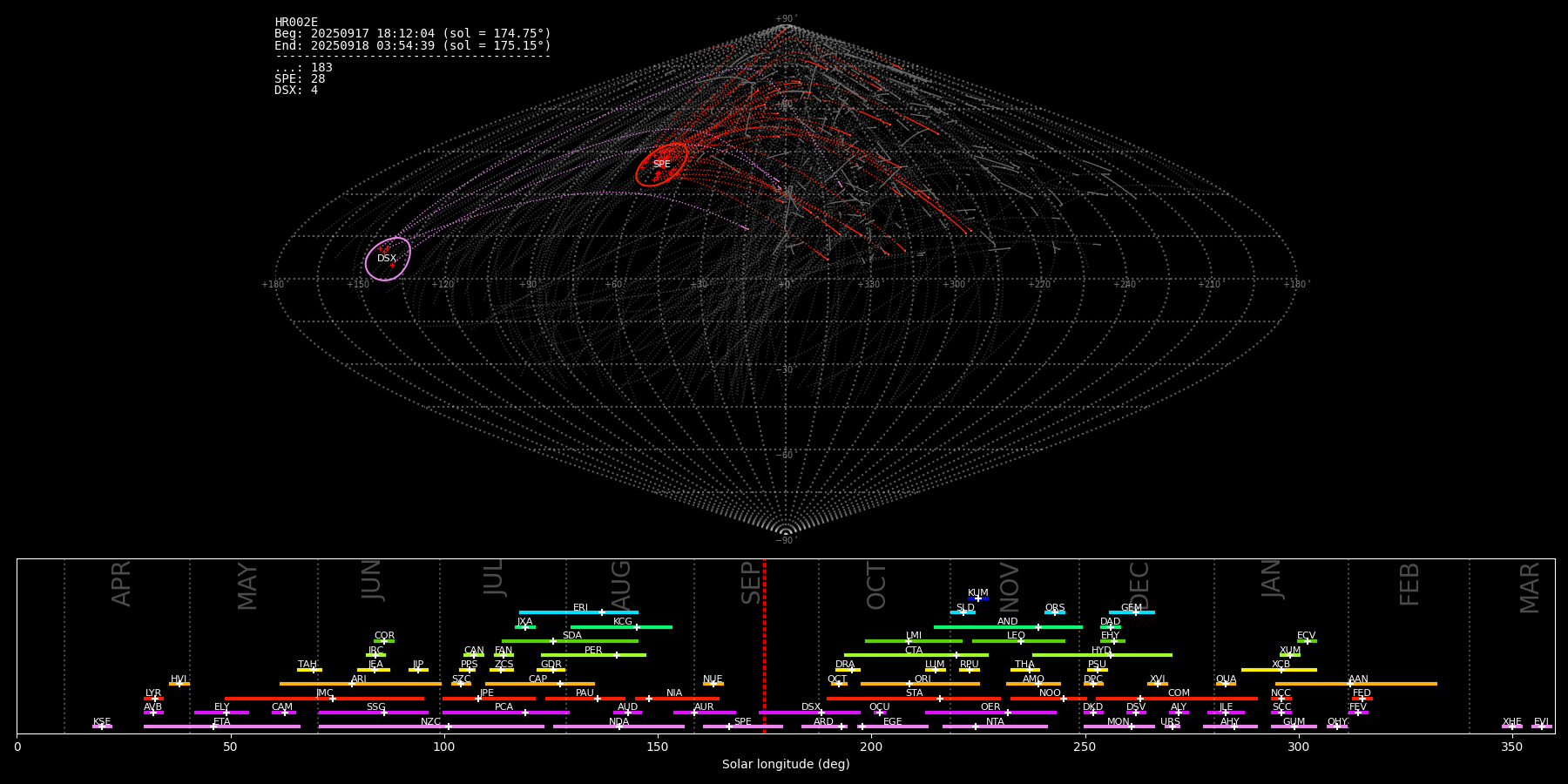This screenshot has width=1568, height=784.
Task: Click the OER shower bar
Action: [990, 713]
